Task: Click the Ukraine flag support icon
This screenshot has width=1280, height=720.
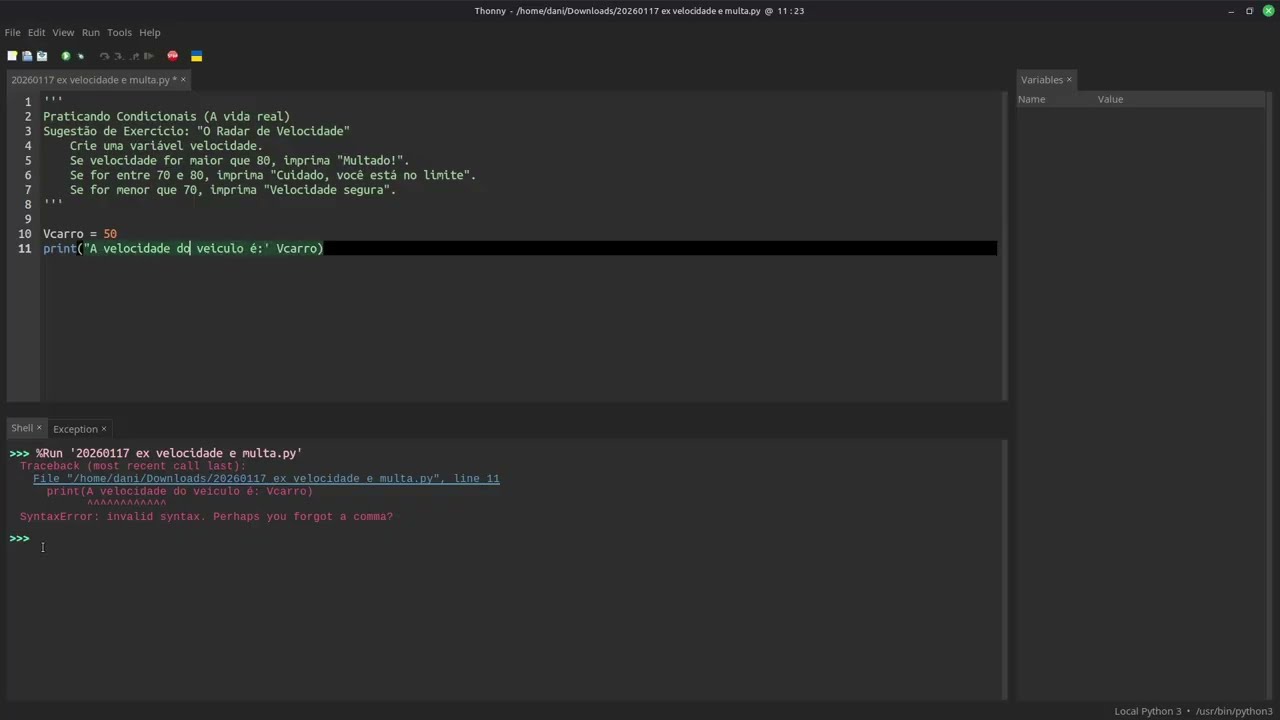Action: point(197,56)
